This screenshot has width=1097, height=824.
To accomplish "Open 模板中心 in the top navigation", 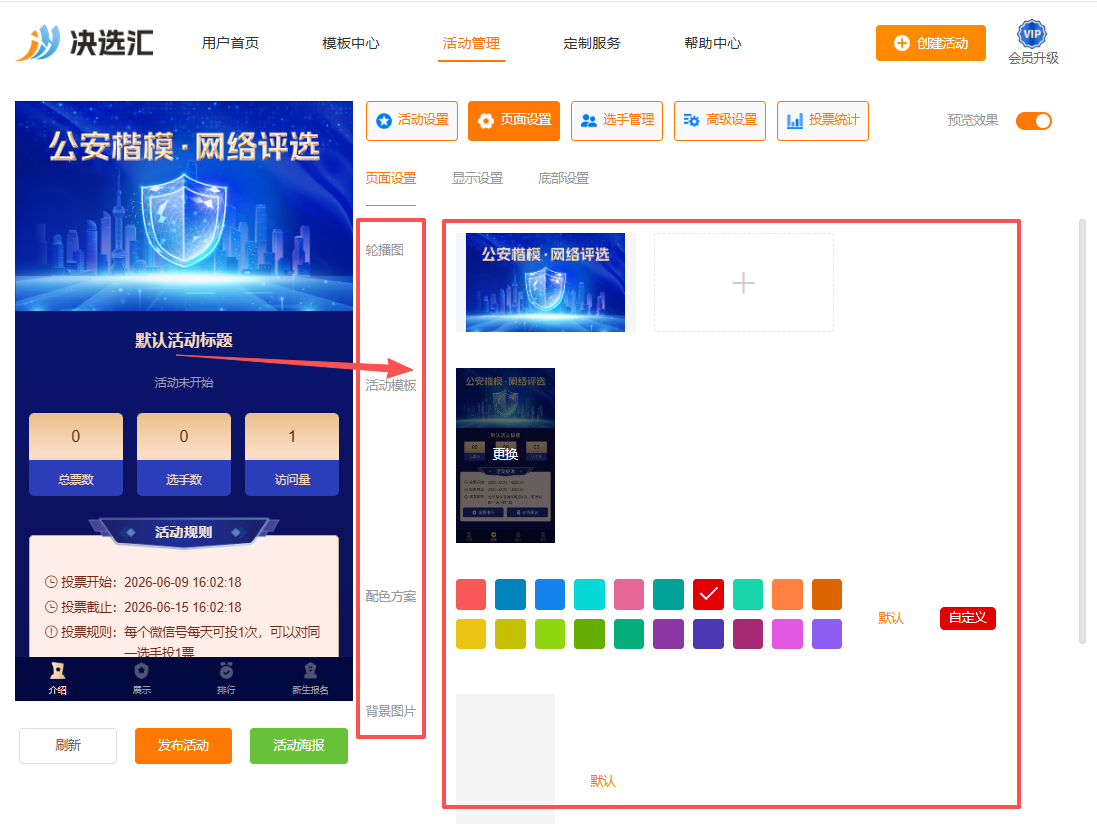I will point(351,43).
